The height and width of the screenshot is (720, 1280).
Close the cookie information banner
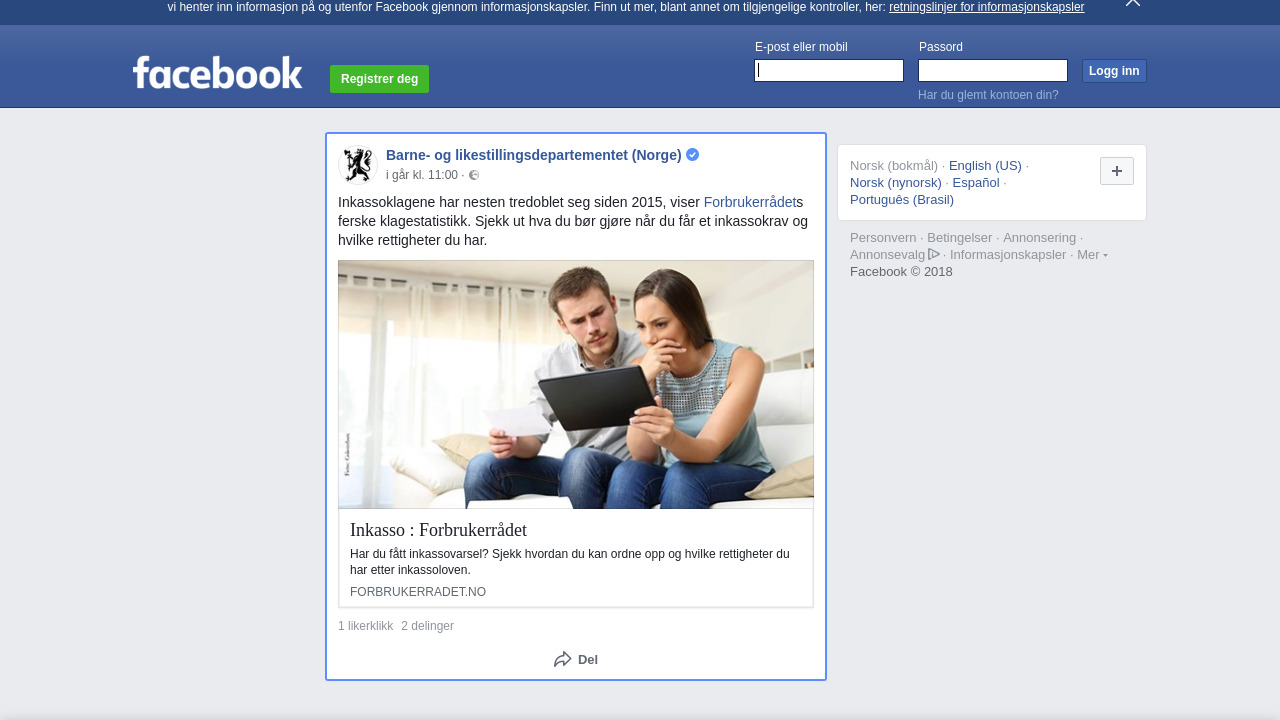pos(1132,3)
